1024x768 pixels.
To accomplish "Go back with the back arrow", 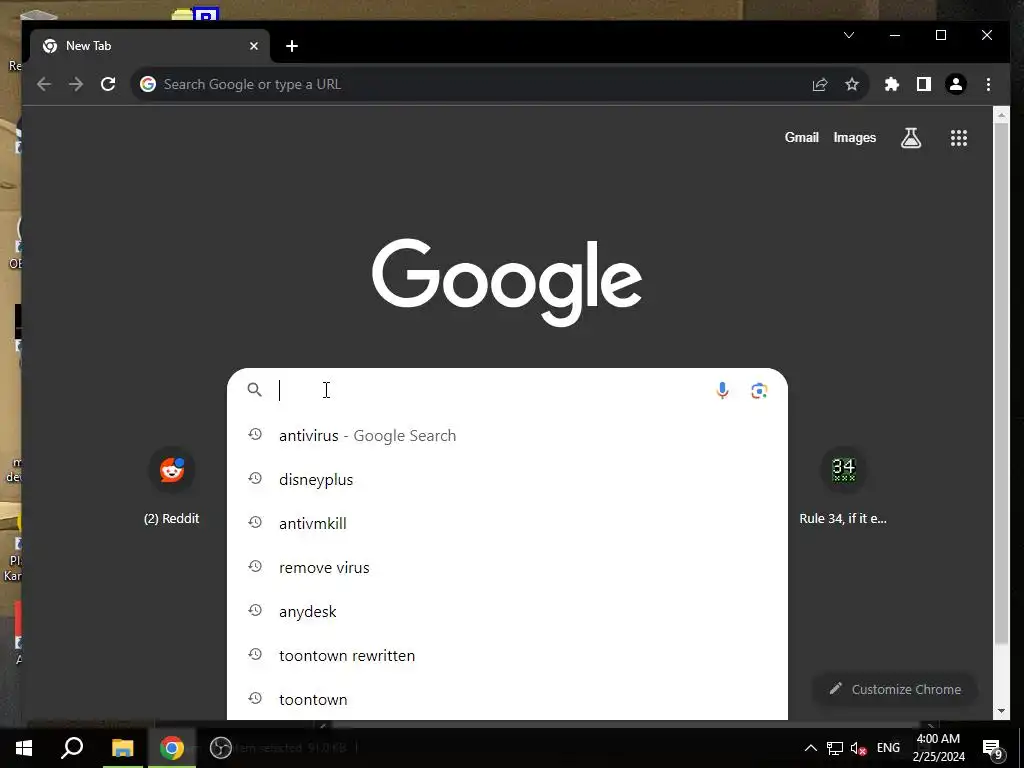I will coord(44,84).
